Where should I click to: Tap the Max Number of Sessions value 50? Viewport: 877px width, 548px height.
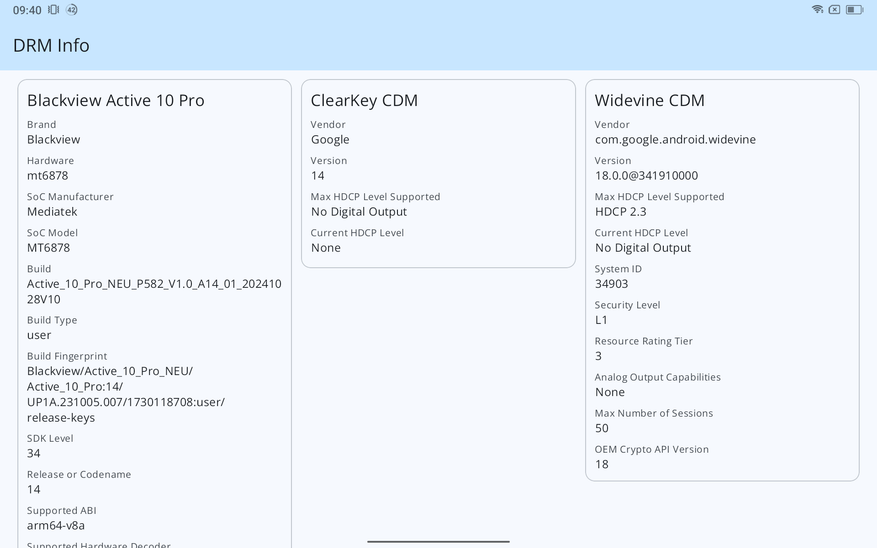click(602, 428)
